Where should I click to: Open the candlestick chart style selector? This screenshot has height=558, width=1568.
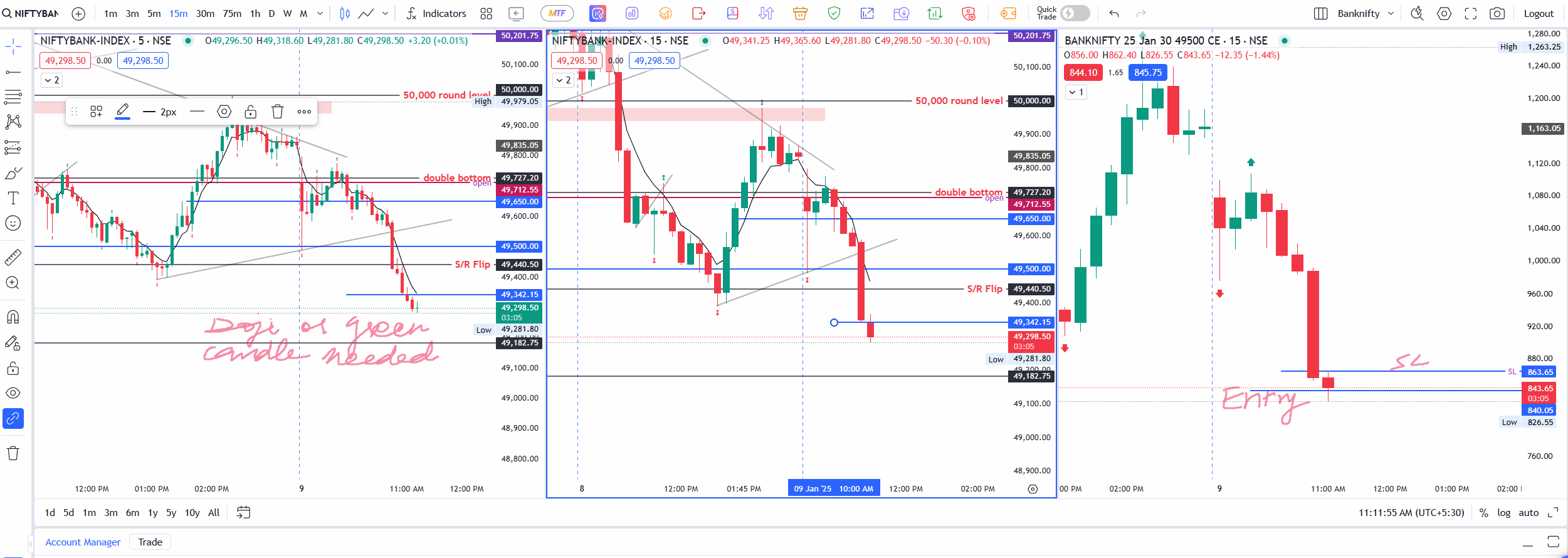click(345, 14)
